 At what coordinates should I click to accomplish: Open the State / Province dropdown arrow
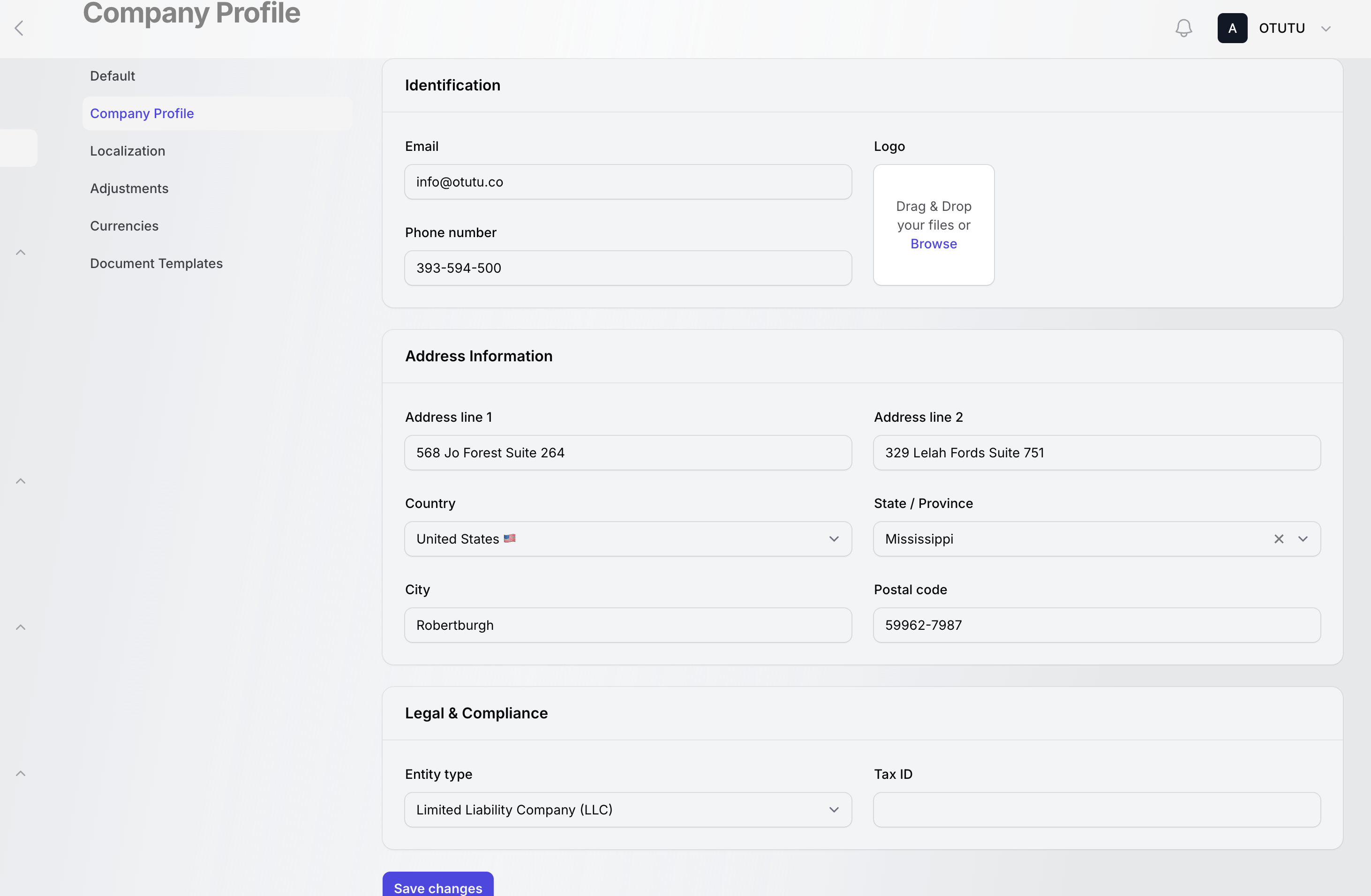coord(1303,539)
